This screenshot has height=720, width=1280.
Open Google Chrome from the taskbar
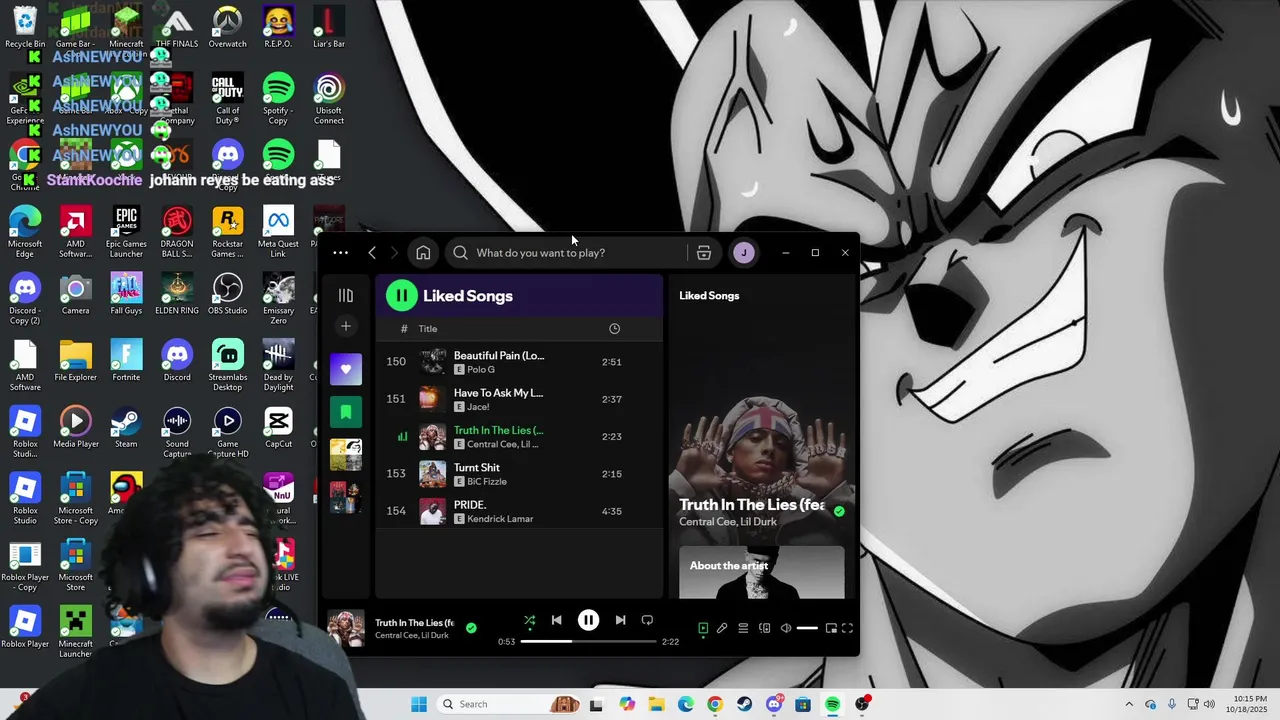[715, 704]
